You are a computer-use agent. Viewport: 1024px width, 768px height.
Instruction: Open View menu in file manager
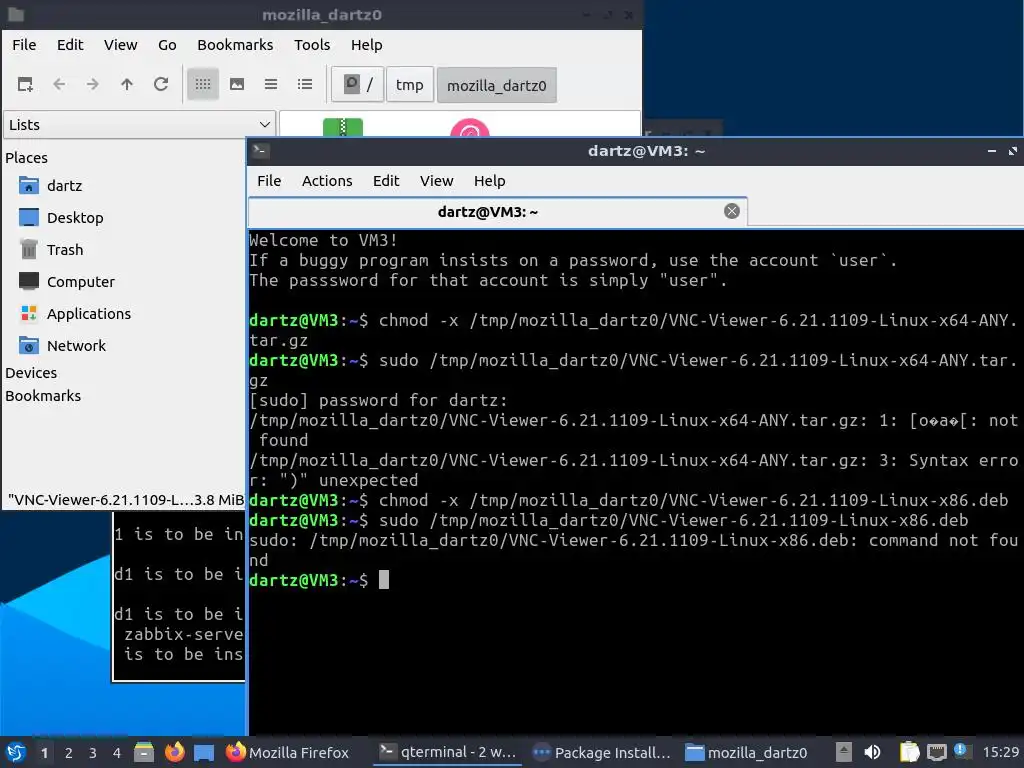121,45
